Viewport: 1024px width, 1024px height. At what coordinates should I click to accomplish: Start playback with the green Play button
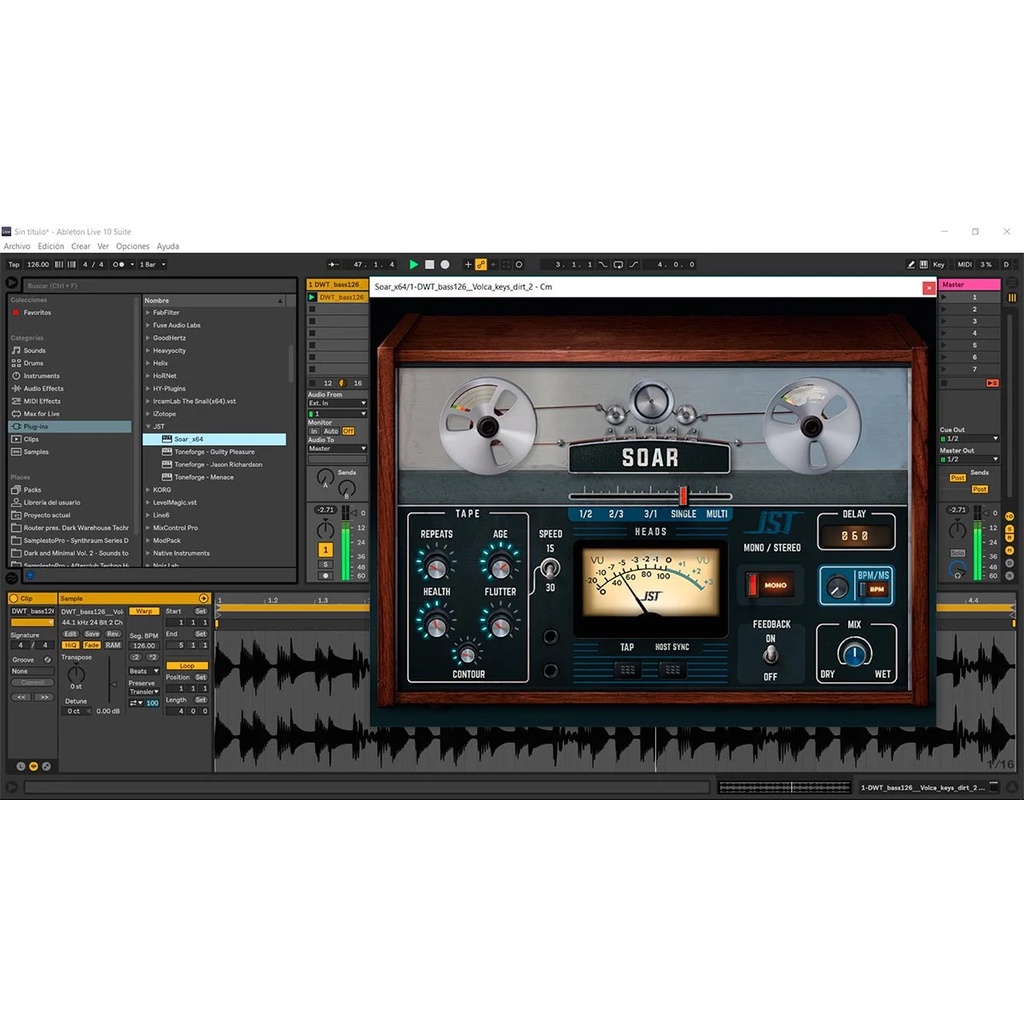[x=413, y=264]
